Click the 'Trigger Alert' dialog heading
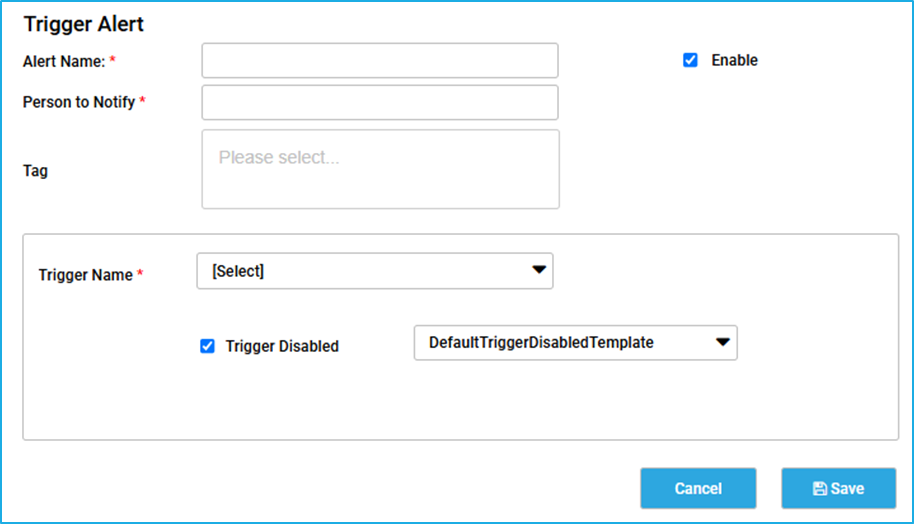The image size is (914, 524). (x=83, y=24)
